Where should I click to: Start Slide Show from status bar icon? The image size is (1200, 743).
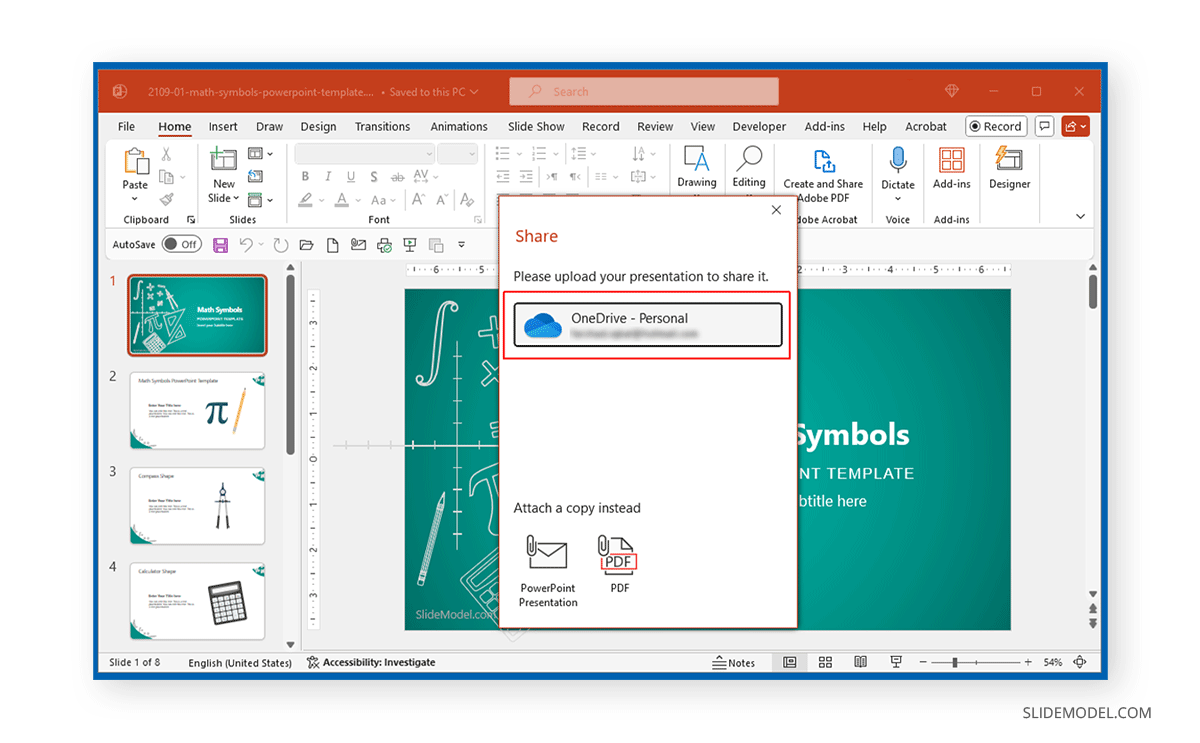tap(895, 662)
